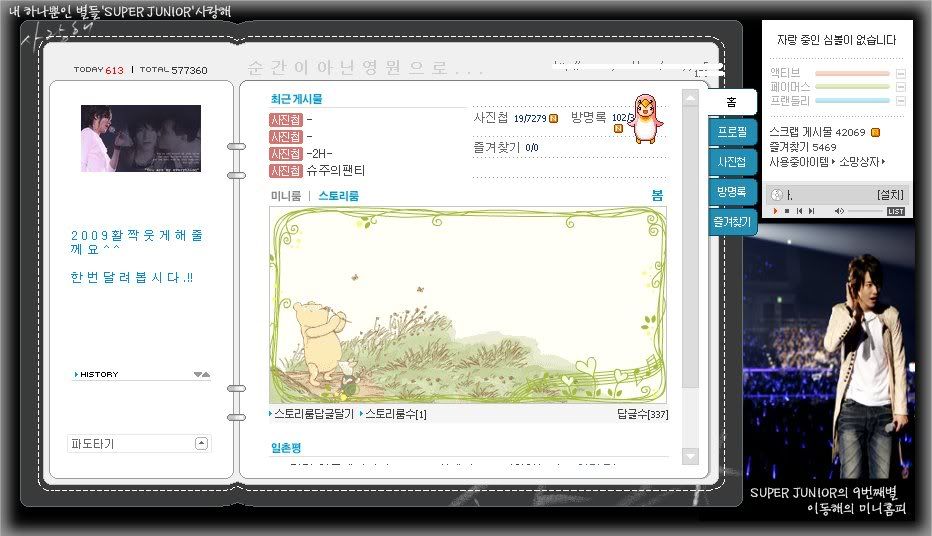932x536 pixels.
Task: Open the 방명록 counter link
Action: coord(601,117)
